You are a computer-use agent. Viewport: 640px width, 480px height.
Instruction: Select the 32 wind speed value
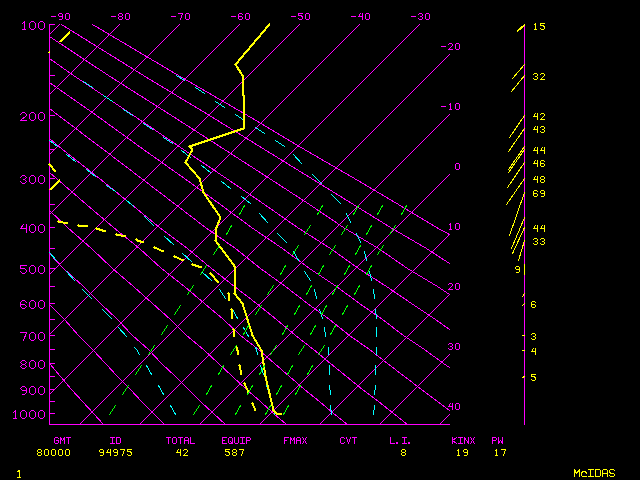click(538, 77)
